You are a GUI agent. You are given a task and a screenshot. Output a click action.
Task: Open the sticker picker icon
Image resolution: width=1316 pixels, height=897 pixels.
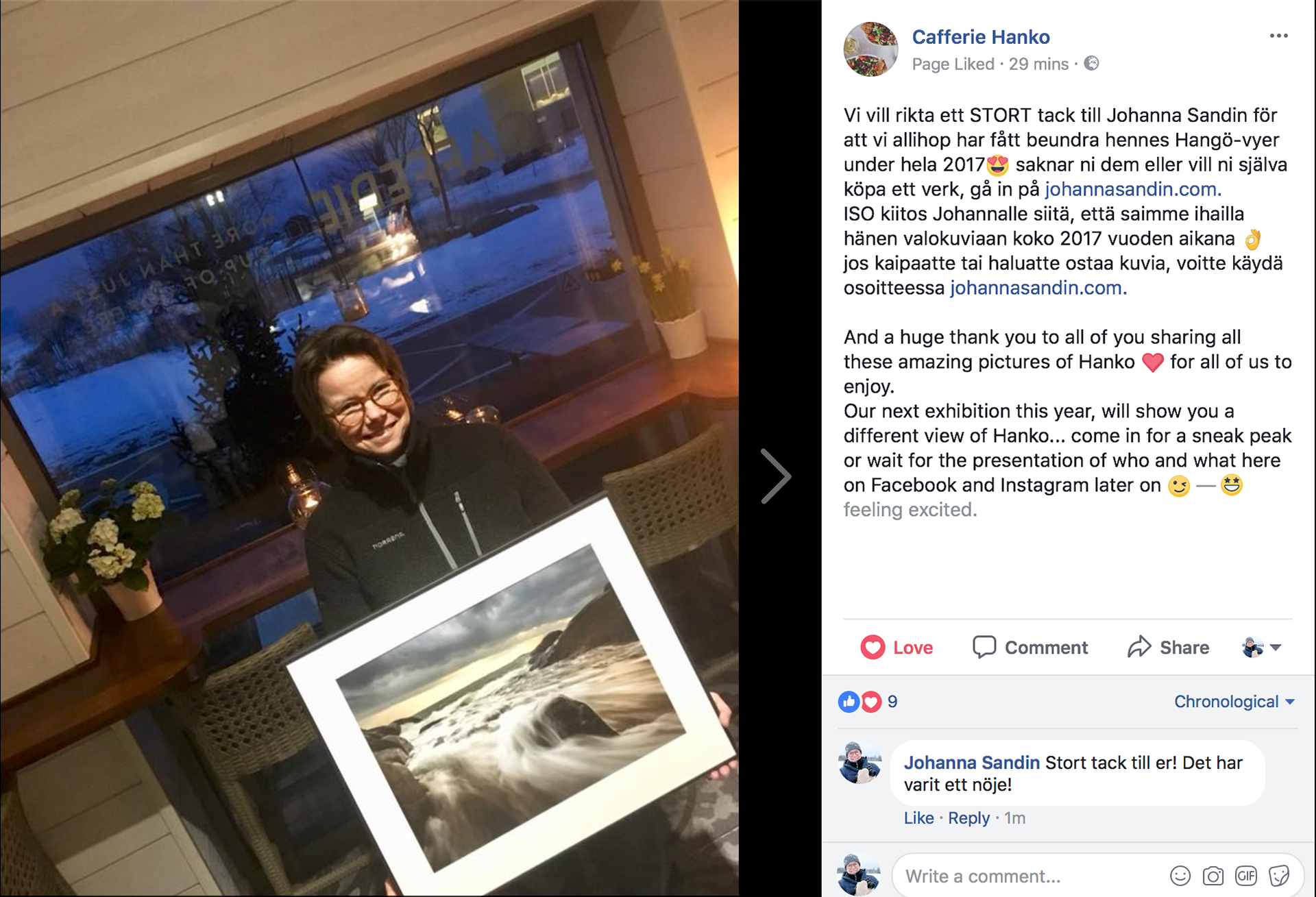click(1278, 876)
